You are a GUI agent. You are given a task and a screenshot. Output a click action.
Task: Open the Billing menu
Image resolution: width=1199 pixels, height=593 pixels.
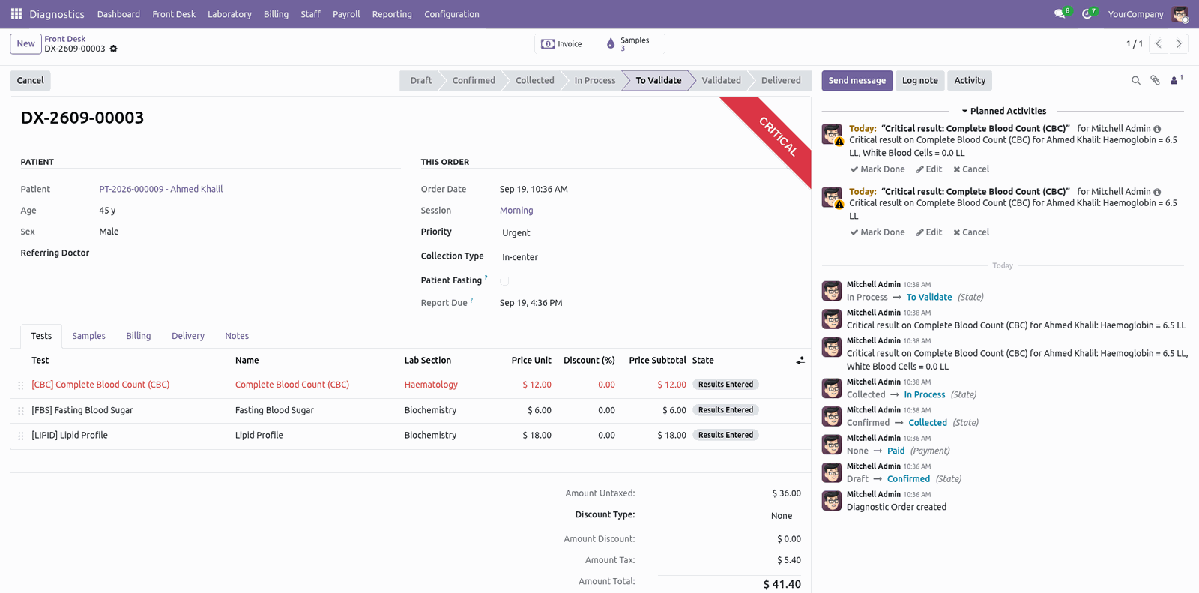click(x=276, y=14)
